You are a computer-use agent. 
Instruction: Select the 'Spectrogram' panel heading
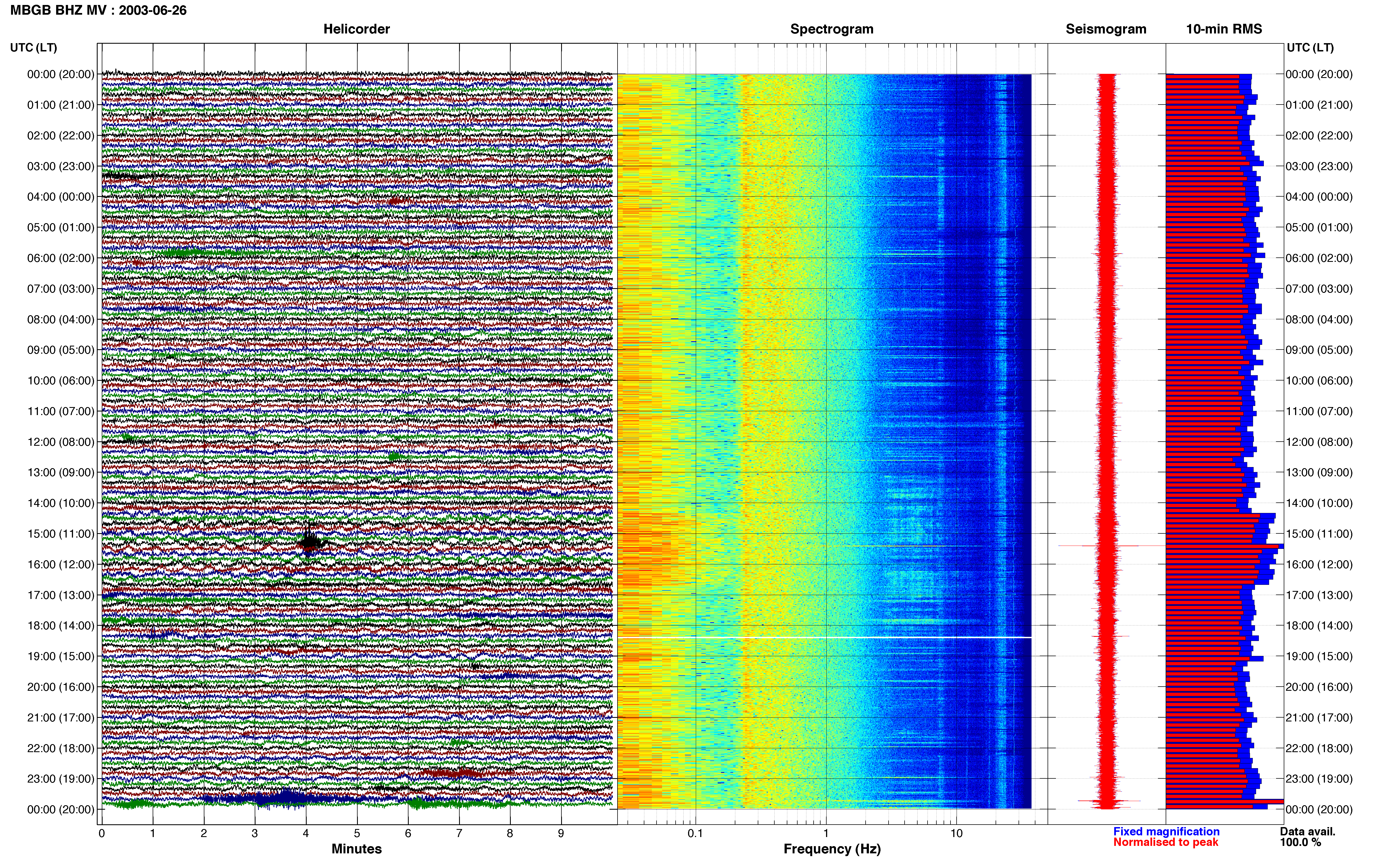coord(832,29)
